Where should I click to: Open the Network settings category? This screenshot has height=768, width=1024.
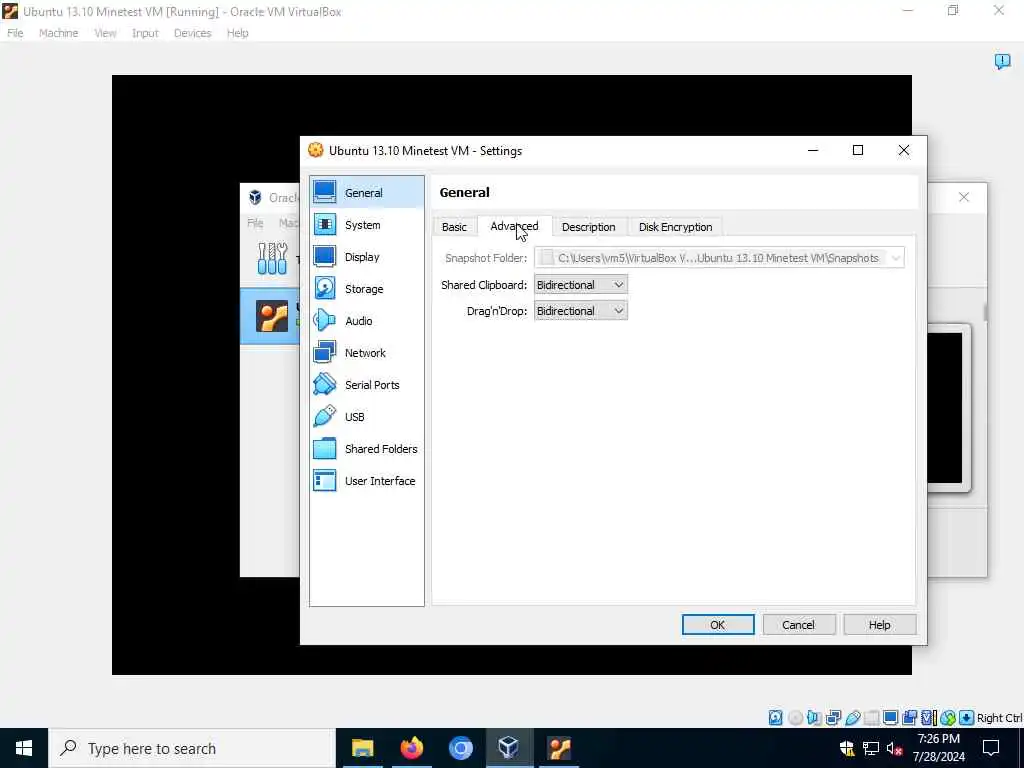(366, 353)
